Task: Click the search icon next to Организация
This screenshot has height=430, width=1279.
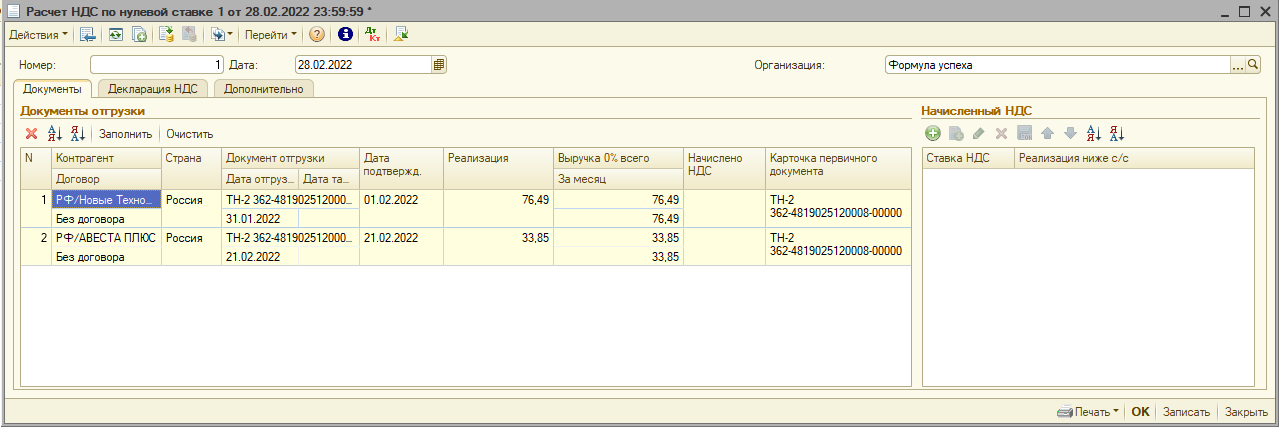Action: 1253,65
